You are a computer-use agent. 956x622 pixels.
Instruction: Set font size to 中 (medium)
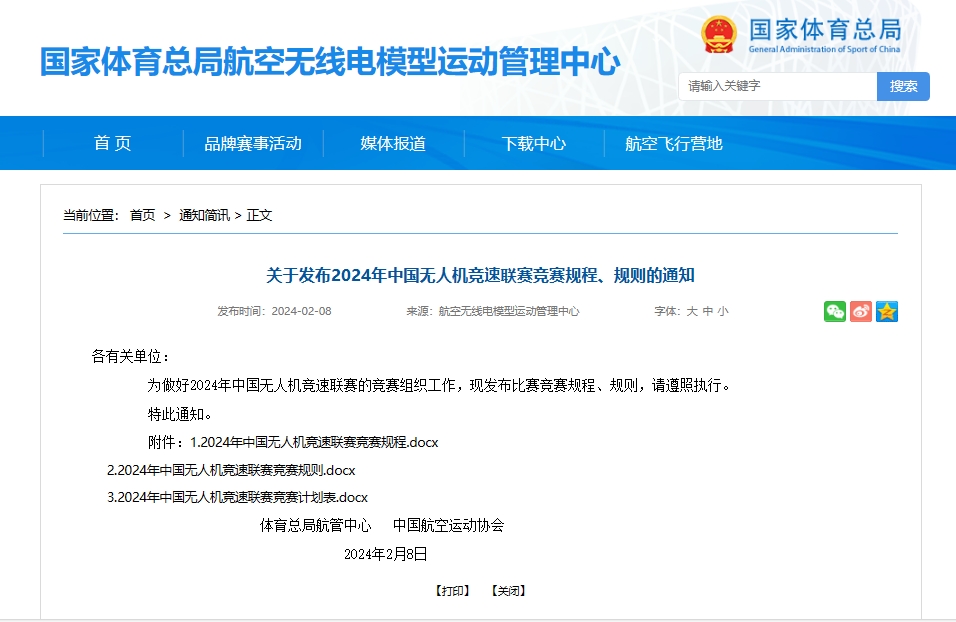pos(707,311)
